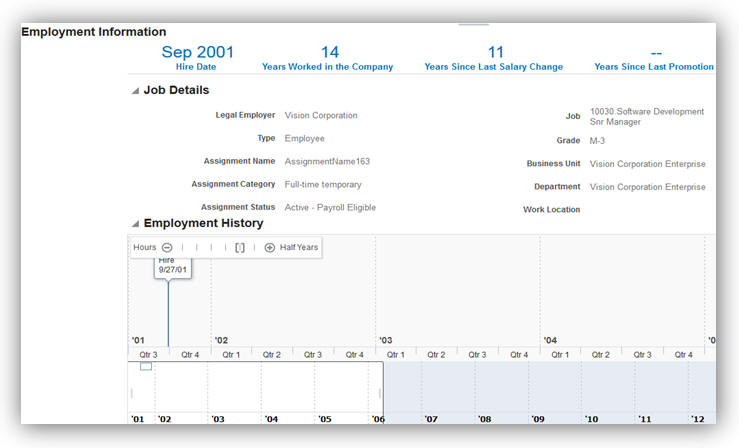
Task: Click the Hire 9/27/01 timeline marker
Action: (x=172, y=268)
